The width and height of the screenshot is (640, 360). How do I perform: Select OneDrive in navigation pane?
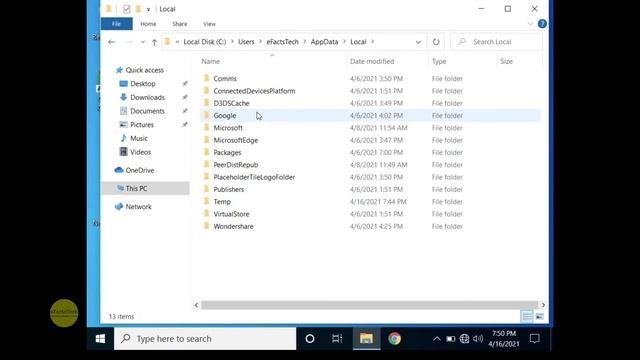tap(140, 170)
